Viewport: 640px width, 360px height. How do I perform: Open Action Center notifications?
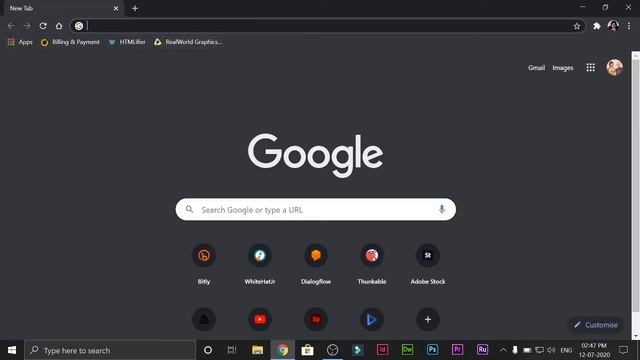tap(623, 350)
